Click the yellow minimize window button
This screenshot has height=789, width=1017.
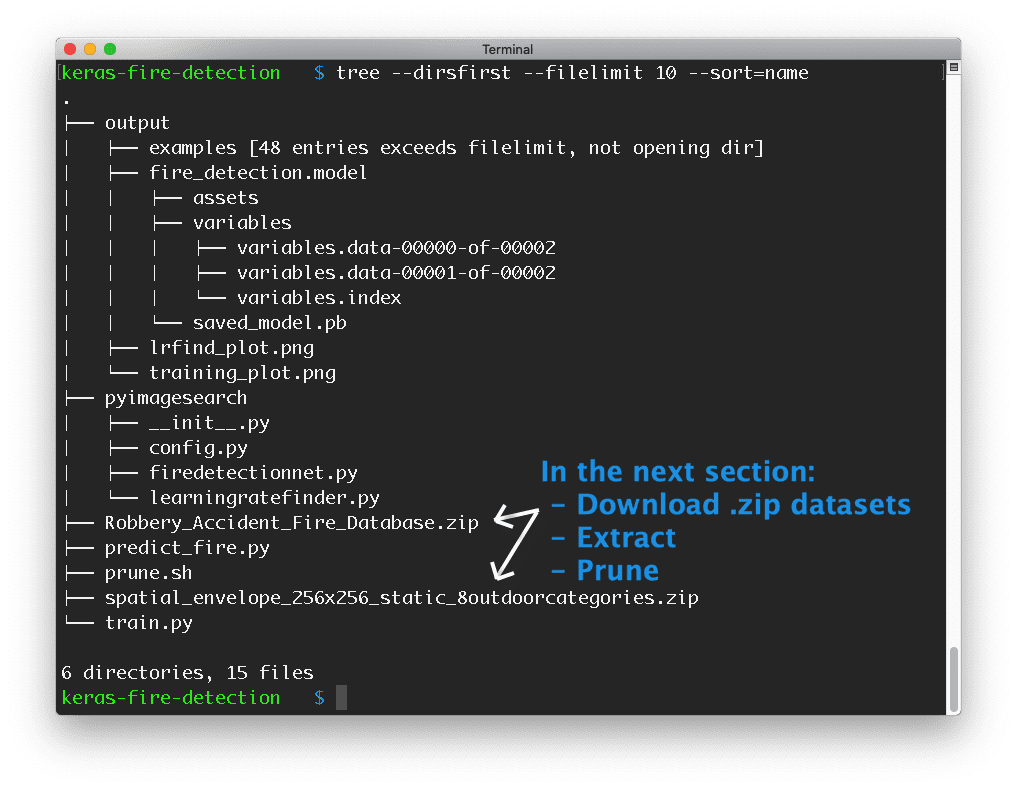point(90,49)
